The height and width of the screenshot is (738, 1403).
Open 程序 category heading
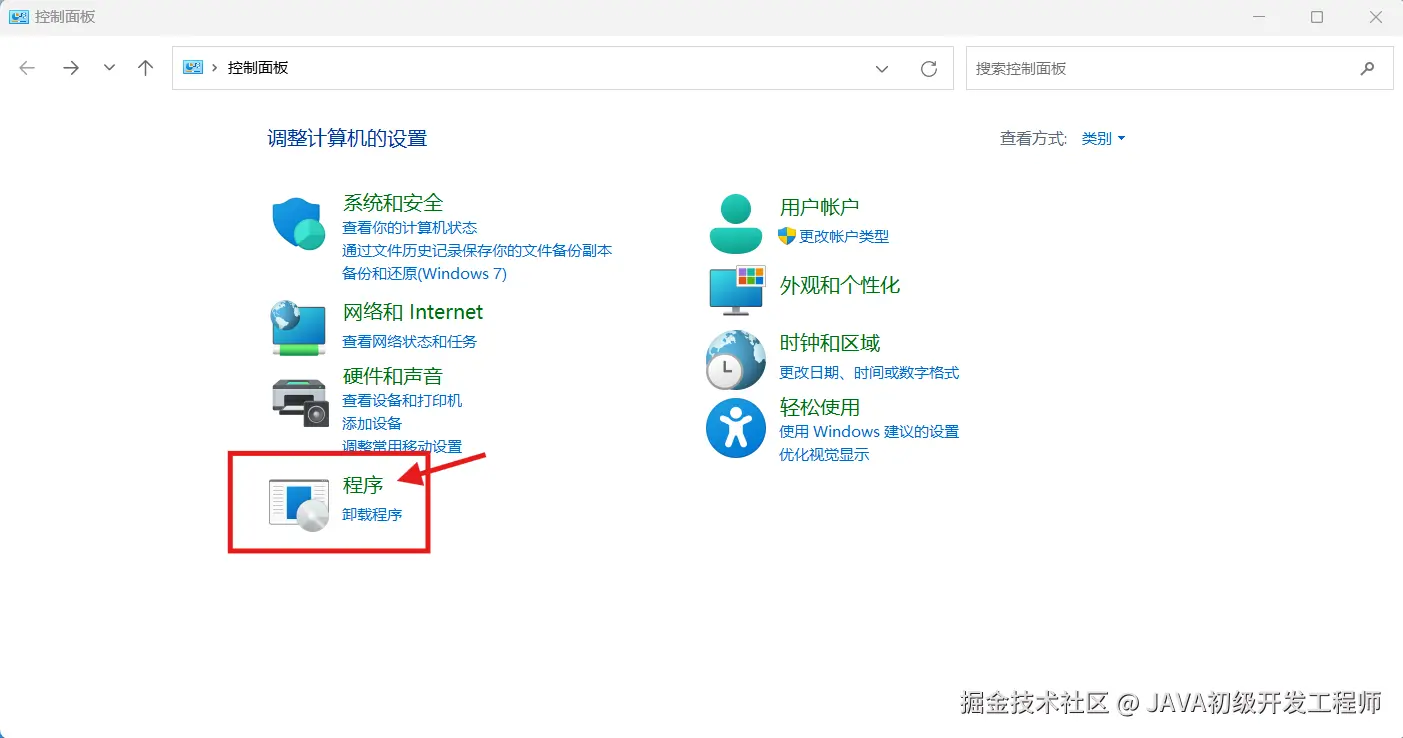click(363, 485)
